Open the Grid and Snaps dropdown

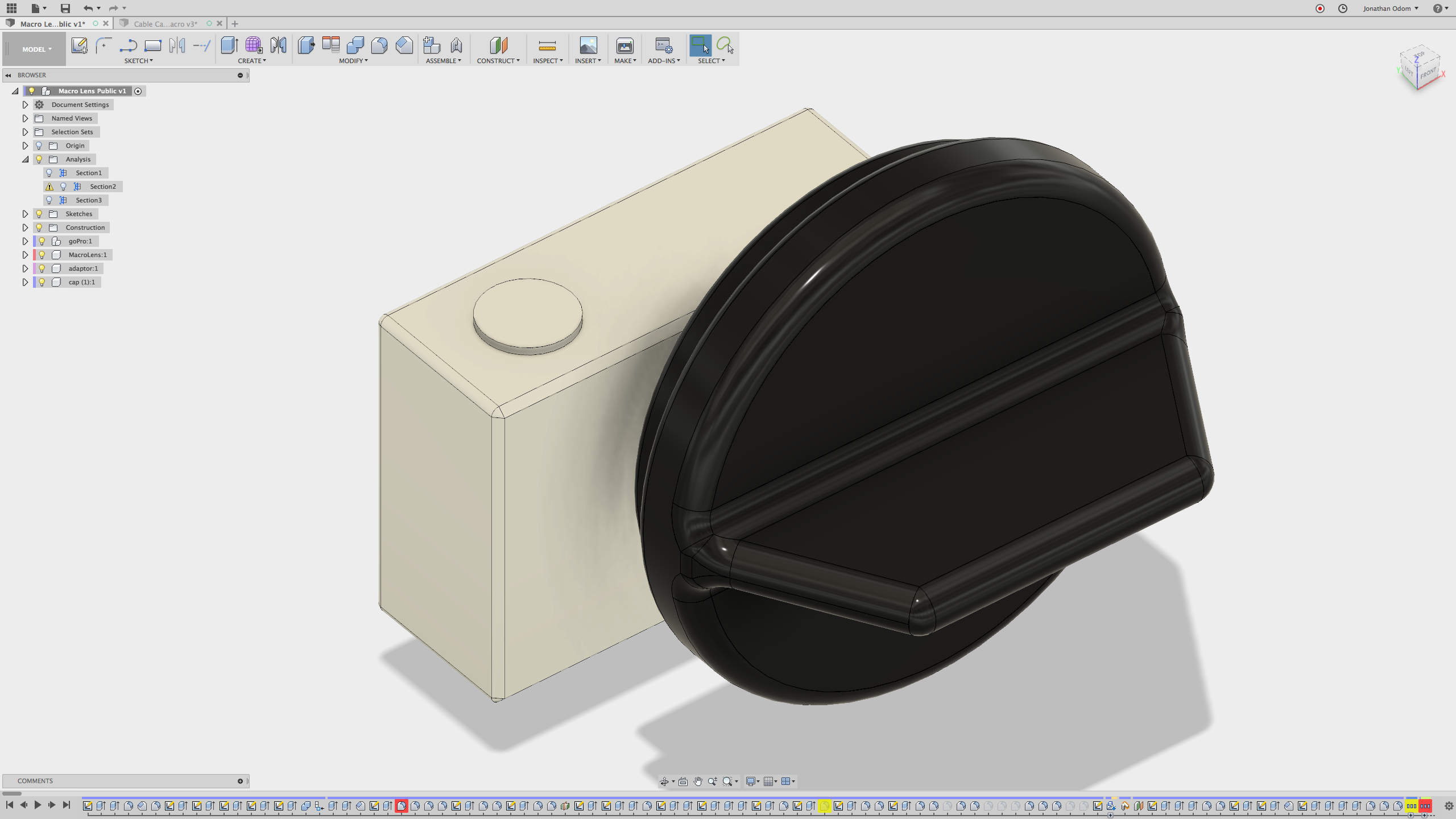coord(771,781)
